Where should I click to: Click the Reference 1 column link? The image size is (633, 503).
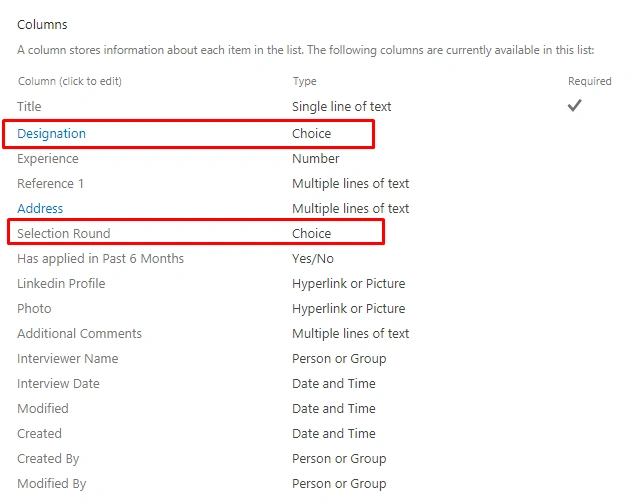coord(50,184)
